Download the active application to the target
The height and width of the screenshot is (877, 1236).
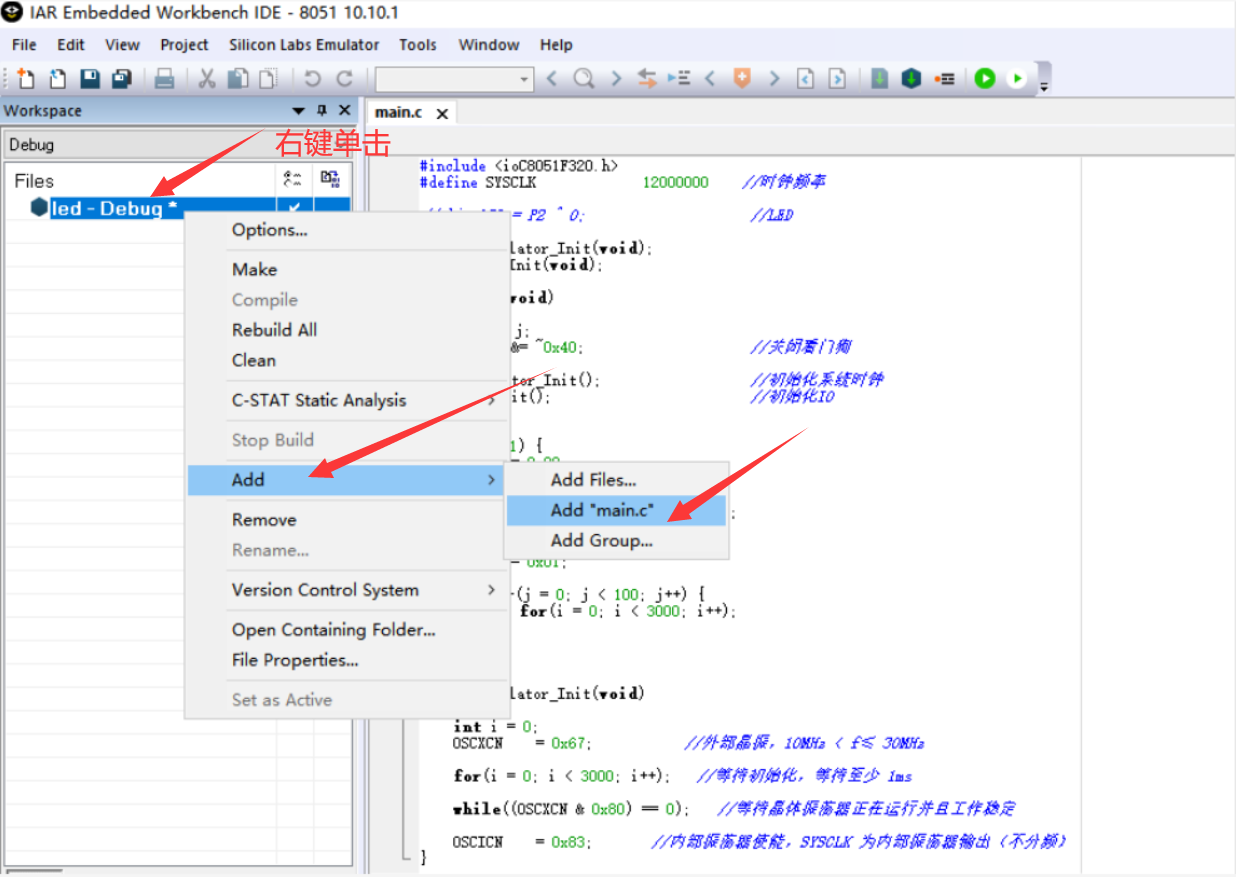tap(911, 78)
